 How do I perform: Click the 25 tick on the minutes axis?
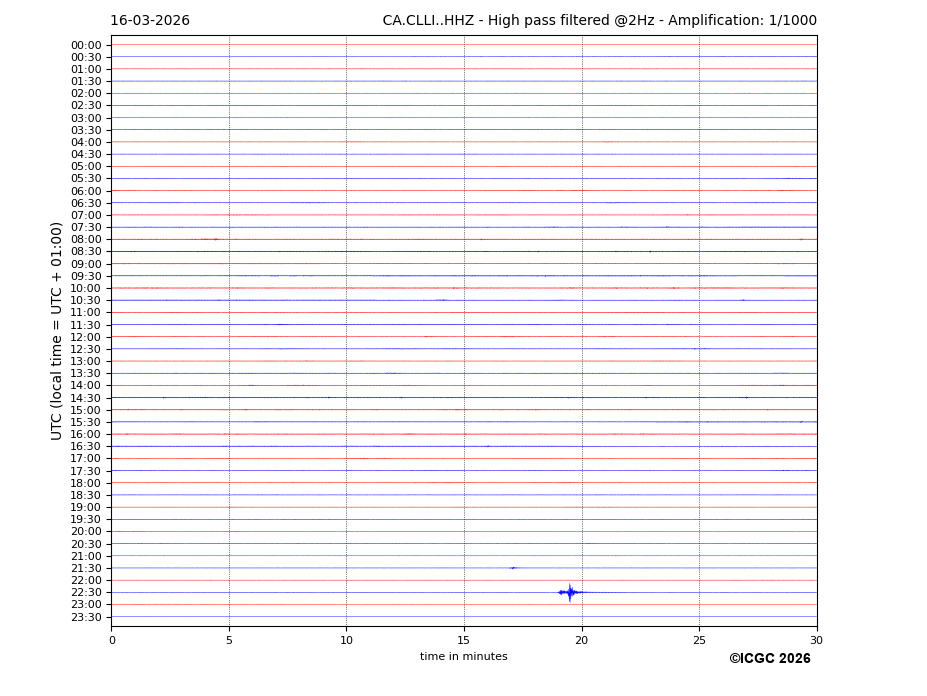point(699,640)
